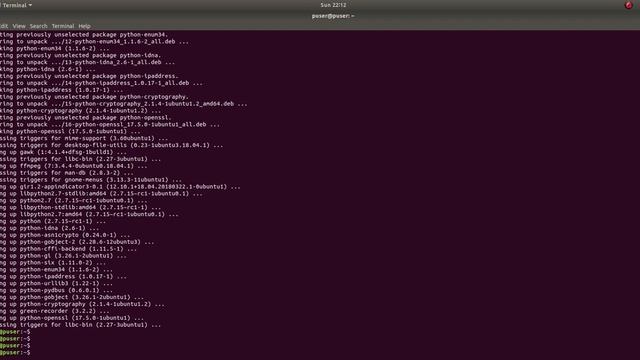Open the View menu
Viewport: 640px width, 360px height.
19,26
